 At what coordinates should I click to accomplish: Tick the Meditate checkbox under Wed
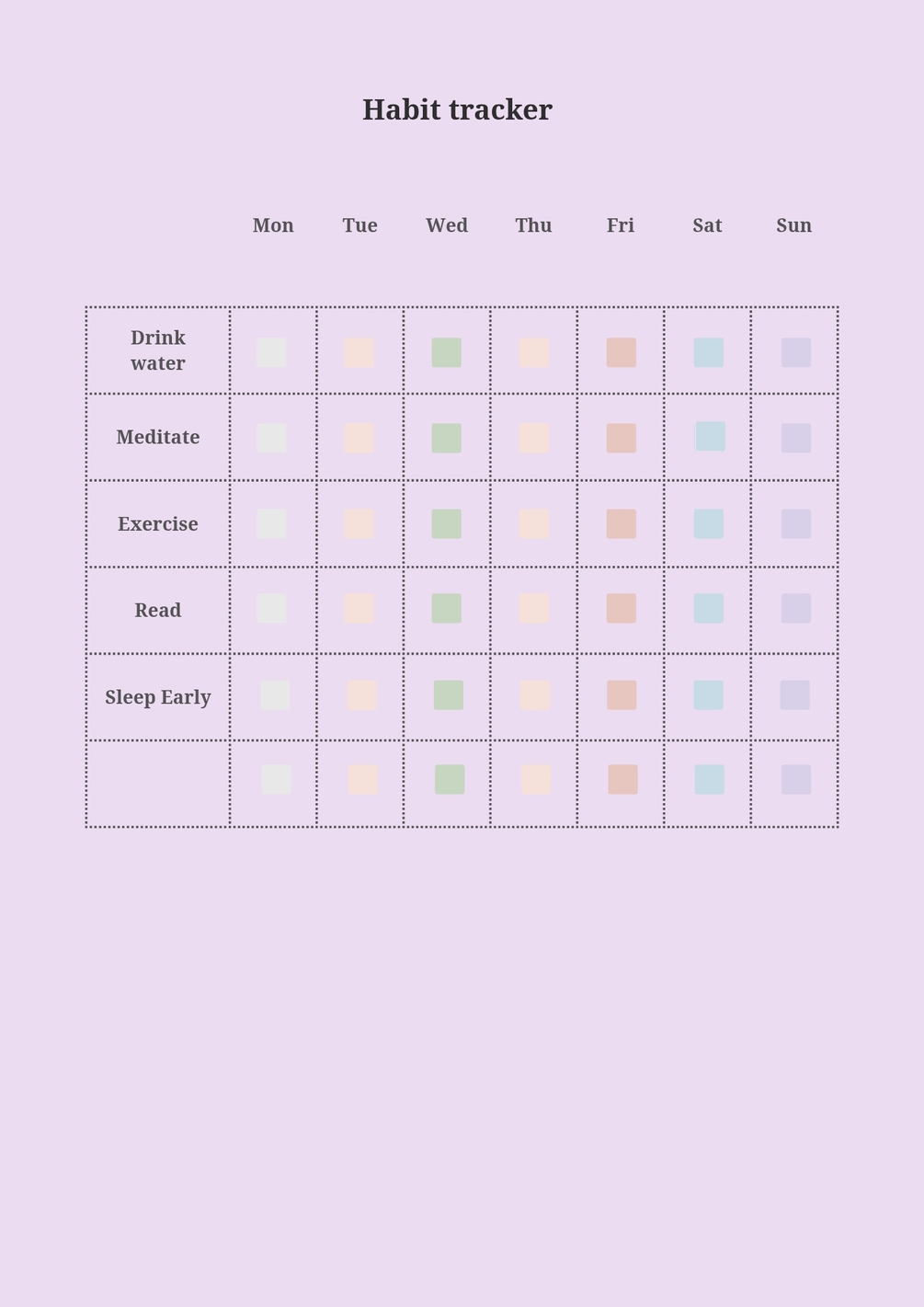click(447, 438)
